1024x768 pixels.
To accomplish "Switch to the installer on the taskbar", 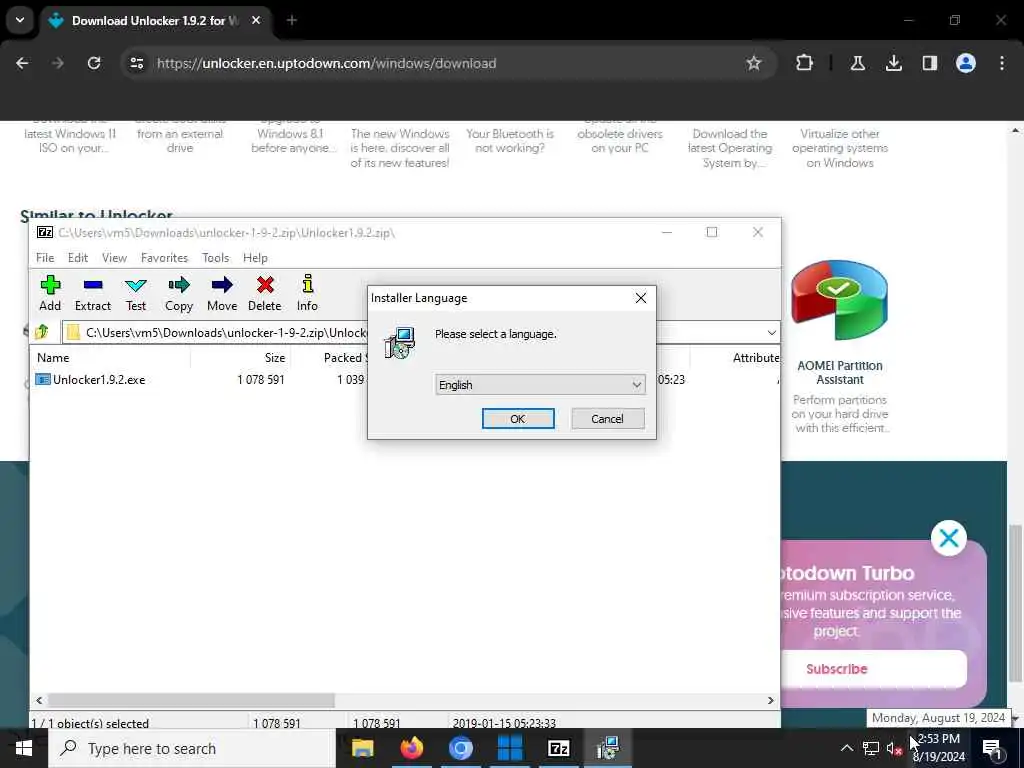I will click(607, 748).
